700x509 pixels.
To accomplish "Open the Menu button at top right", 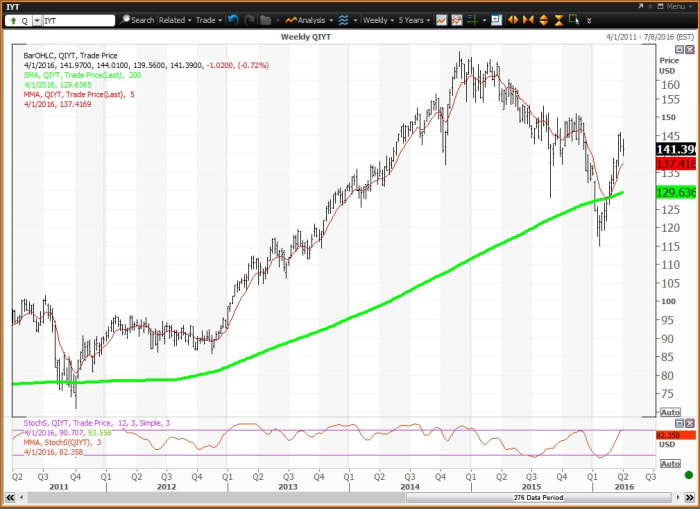I will point(675,6).
